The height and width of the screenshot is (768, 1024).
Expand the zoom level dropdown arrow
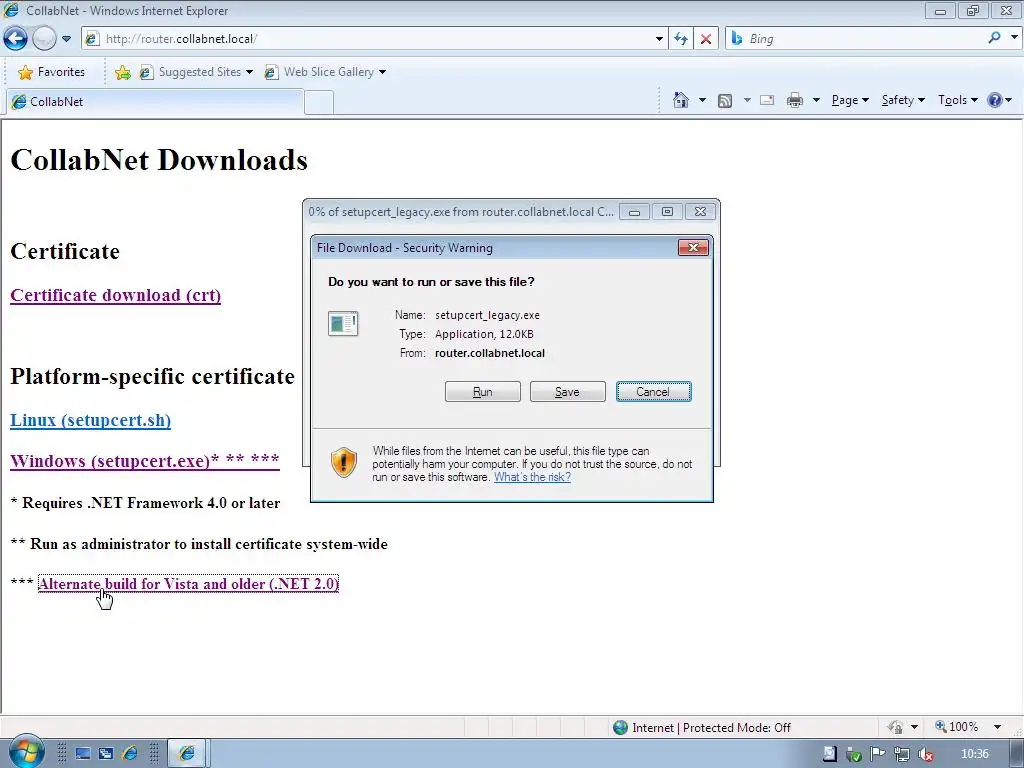997,727
